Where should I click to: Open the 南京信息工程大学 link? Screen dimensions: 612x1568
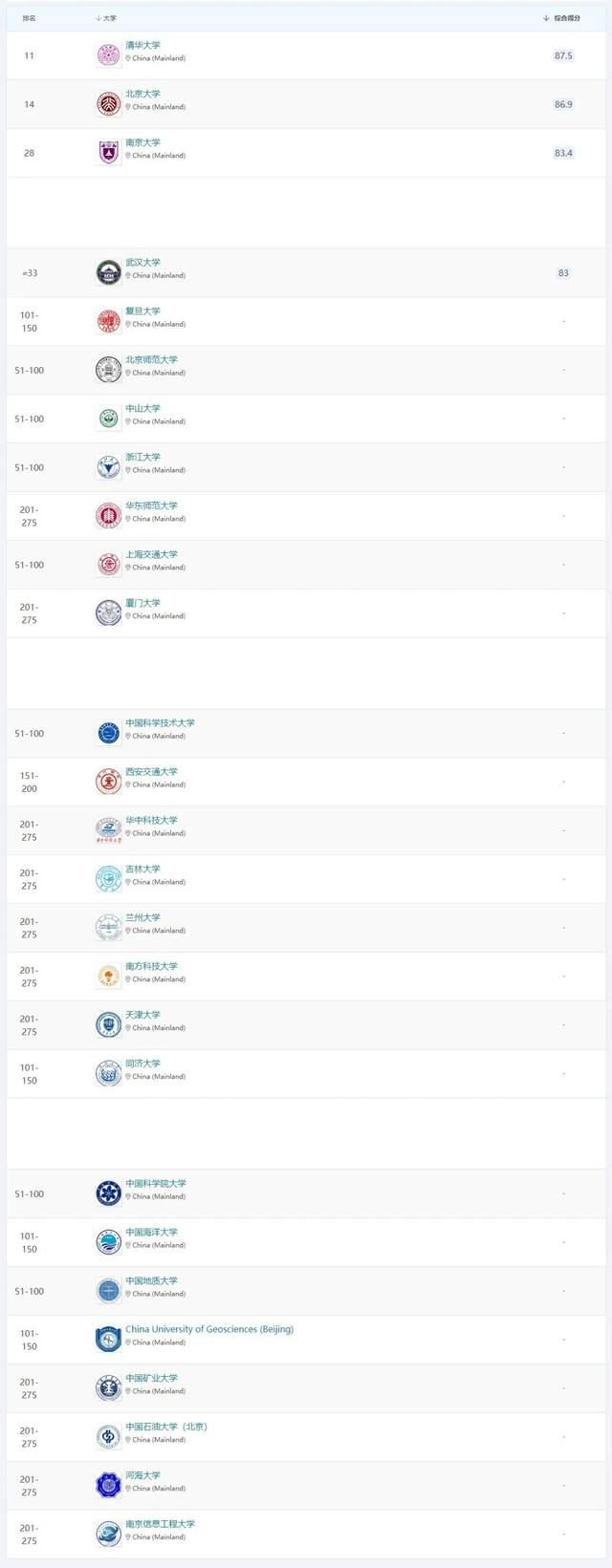[160, 1524]
